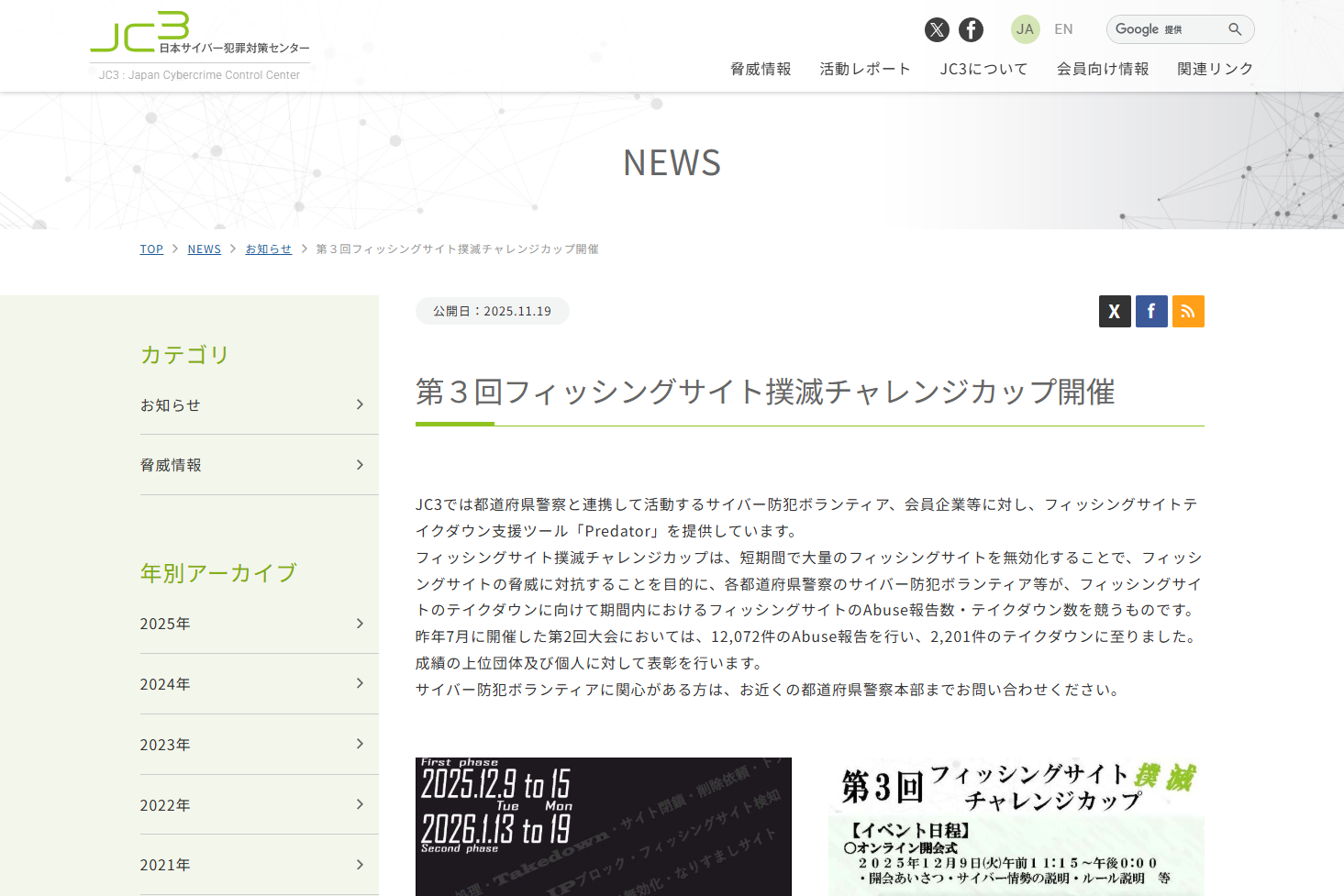Open the black event dates banner image

tap(603, 825)
